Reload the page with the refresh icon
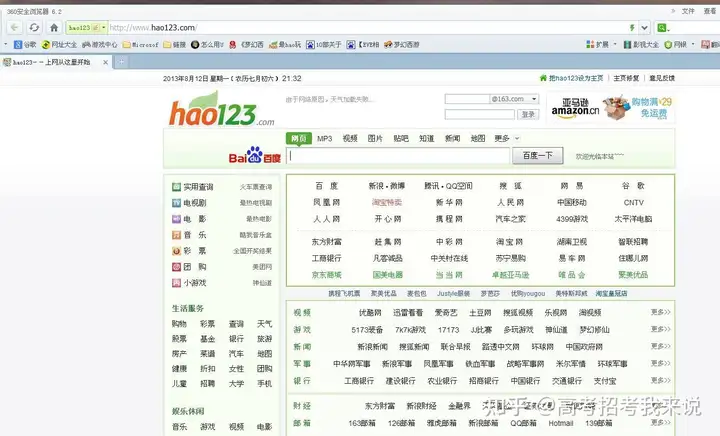This screenshot has width=720, height=436. coord(34,28)
